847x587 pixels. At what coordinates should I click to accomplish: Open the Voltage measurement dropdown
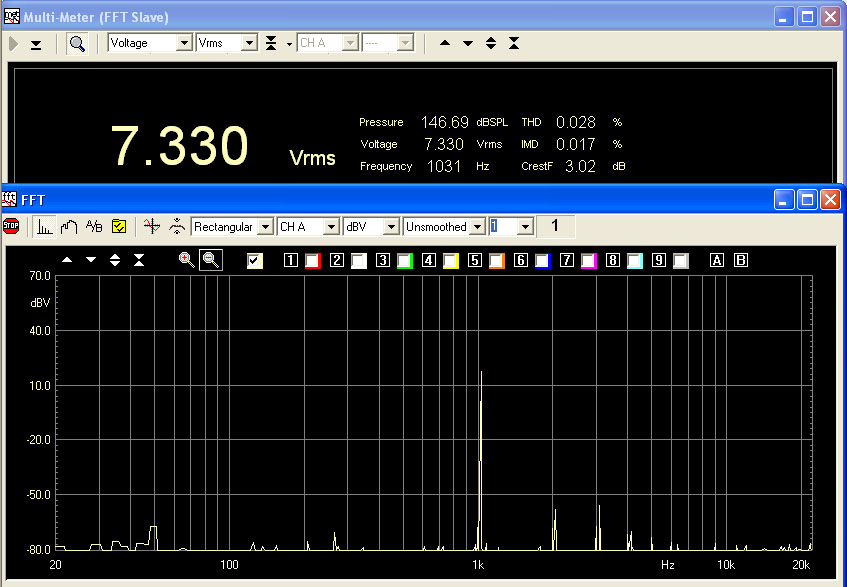[183, 43]
